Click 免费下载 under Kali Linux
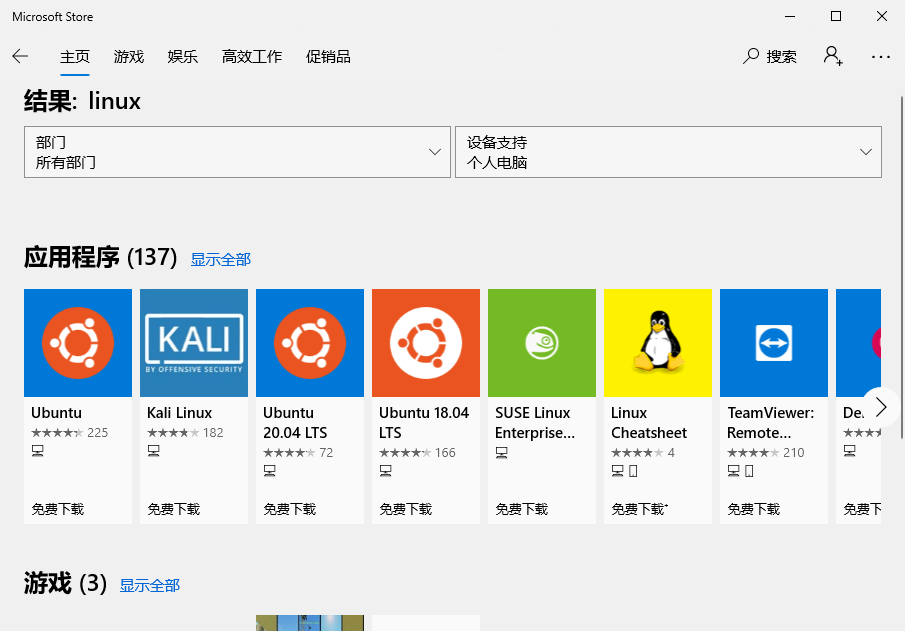Viewport: 905px width, 631px height. [x=174, y=509]
